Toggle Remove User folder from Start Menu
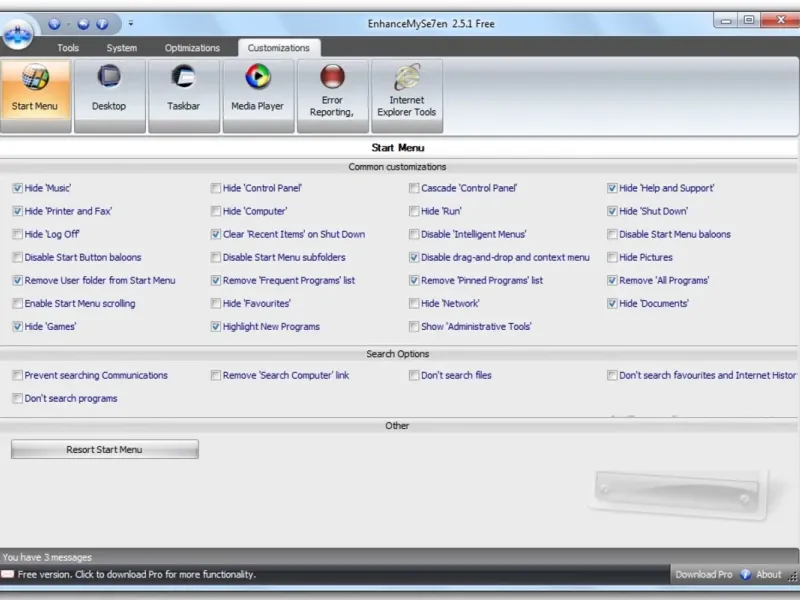Viewport: 800px width, 600px height. point(18,281)
